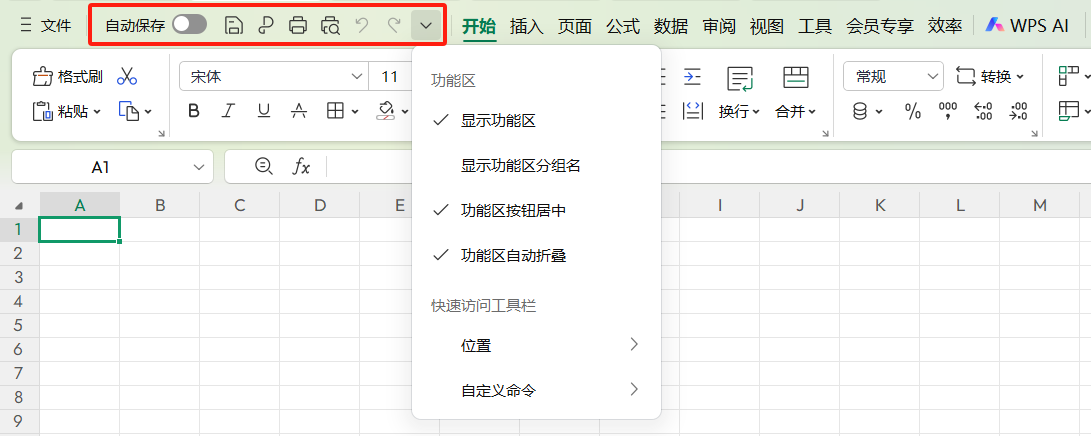Switch to the 页面 tab

575,26
